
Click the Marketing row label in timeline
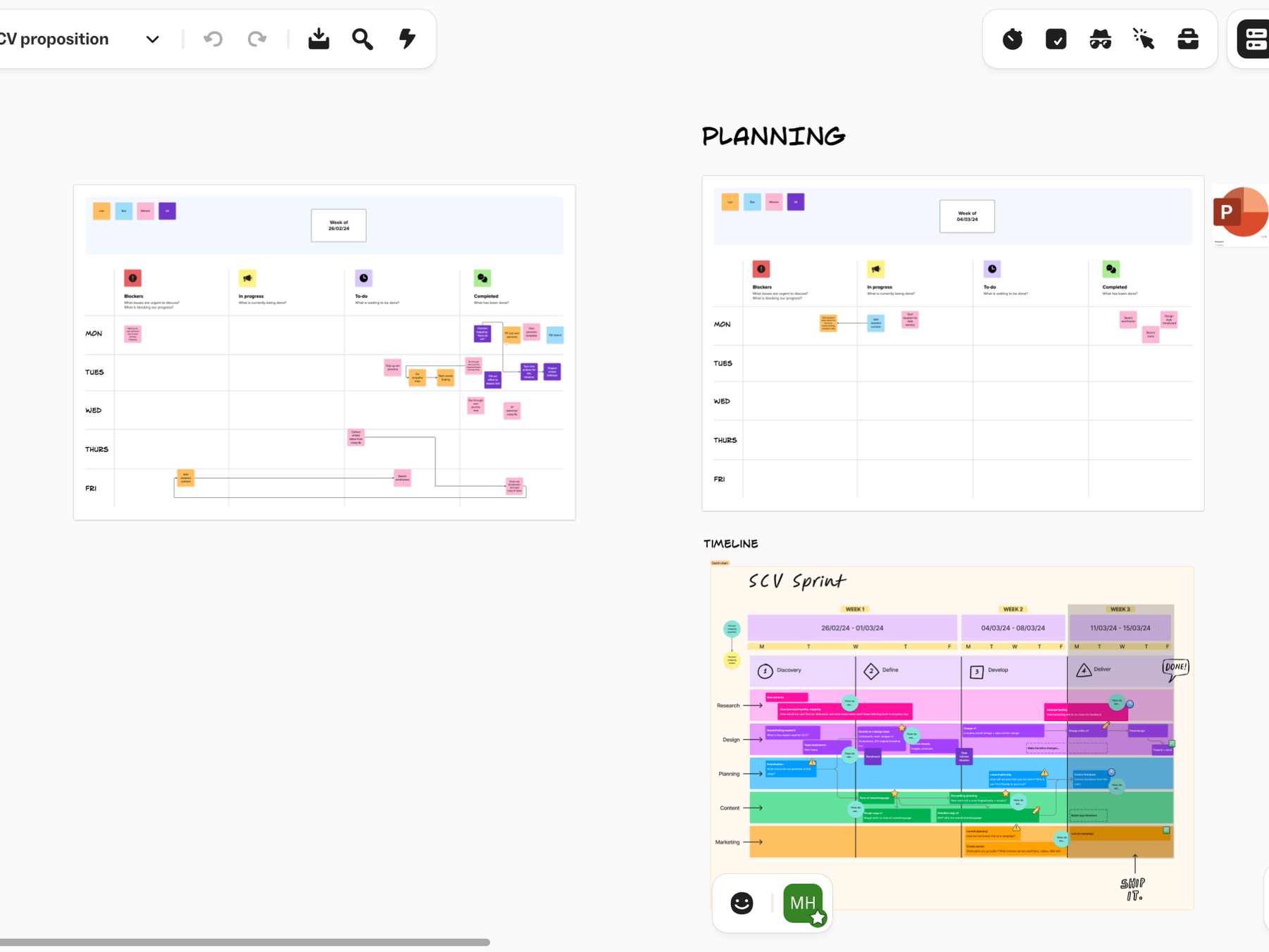727,842
